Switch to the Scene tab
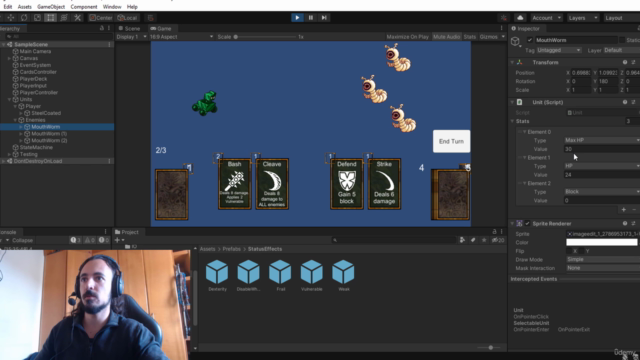640x360 pixels. tap(129, 29)
